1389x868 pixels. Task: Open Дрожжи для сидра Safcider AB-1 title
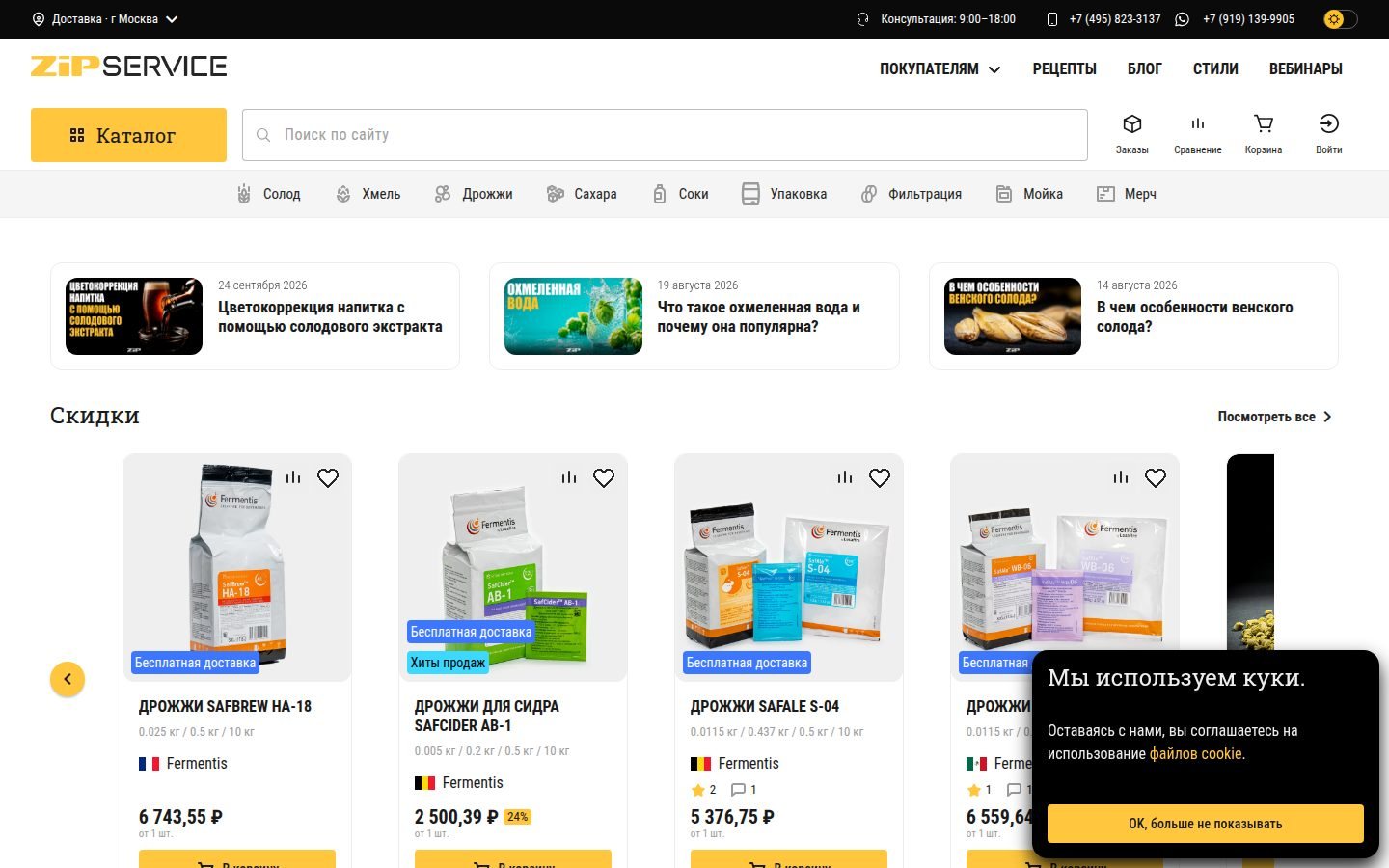pos(487,716)
